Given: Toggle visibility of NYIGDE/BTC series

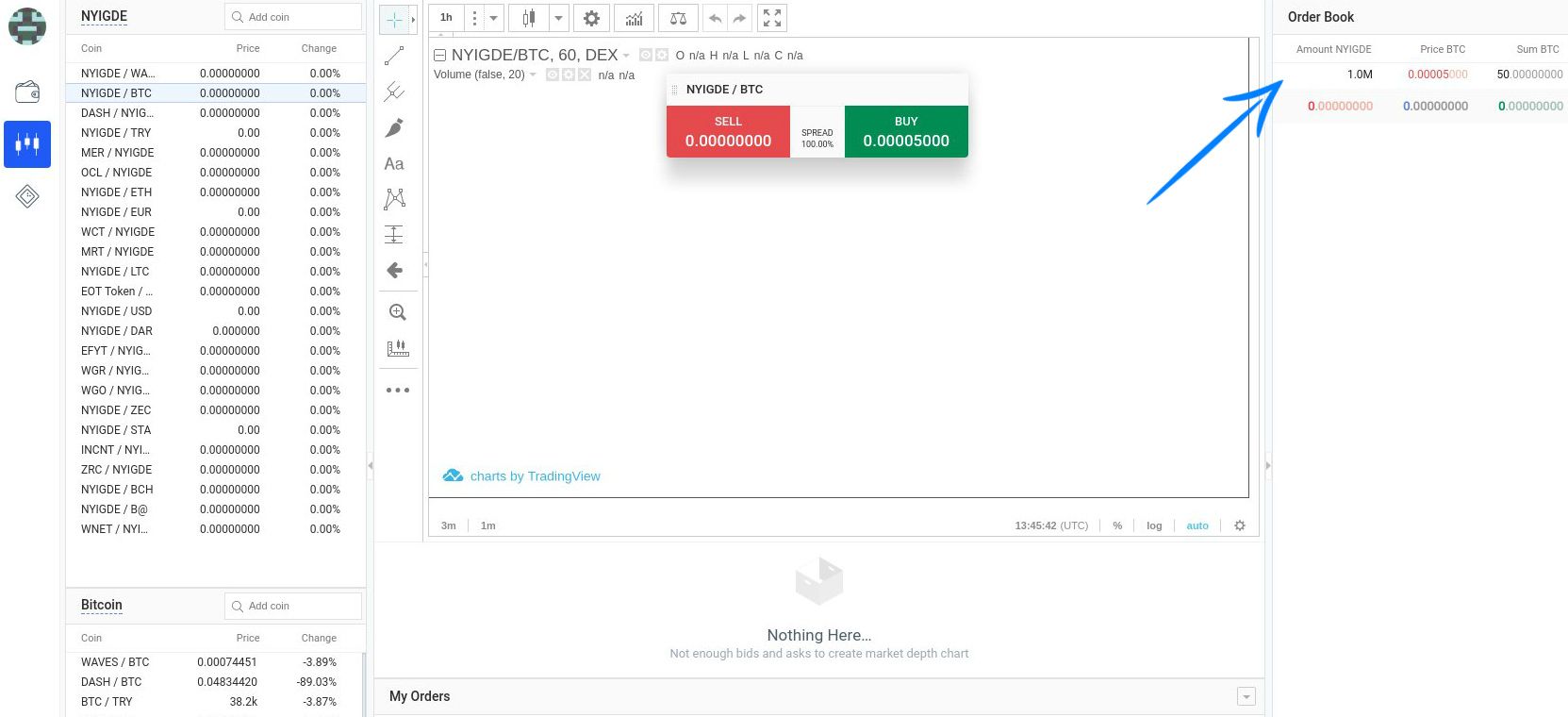Looking at the screenshot, I should click(x=646, y=55).
